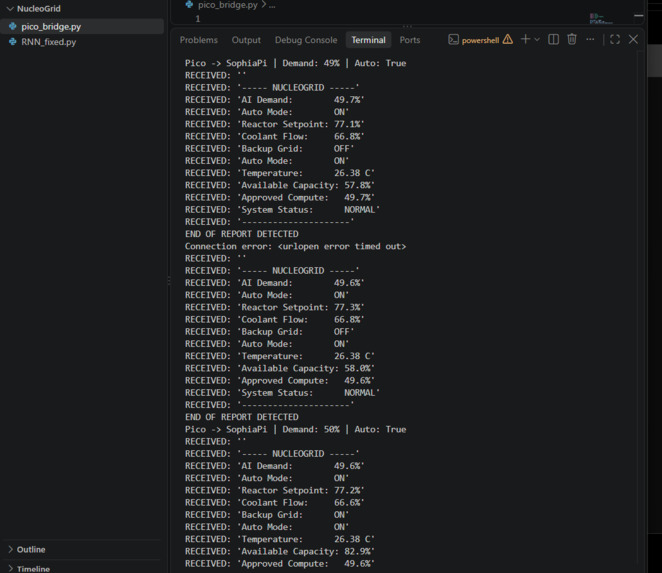Open the new terminal launch profile dropdown

tap(537, 40)
